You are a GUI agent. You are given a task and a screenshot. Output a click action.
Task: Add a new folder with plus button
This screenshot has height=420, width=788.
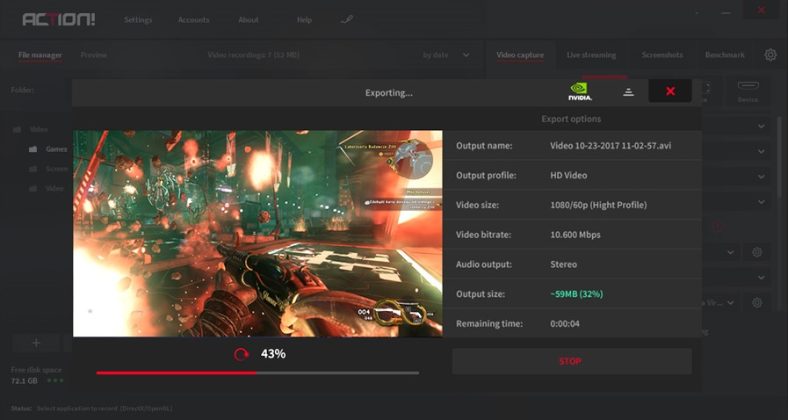36,343
